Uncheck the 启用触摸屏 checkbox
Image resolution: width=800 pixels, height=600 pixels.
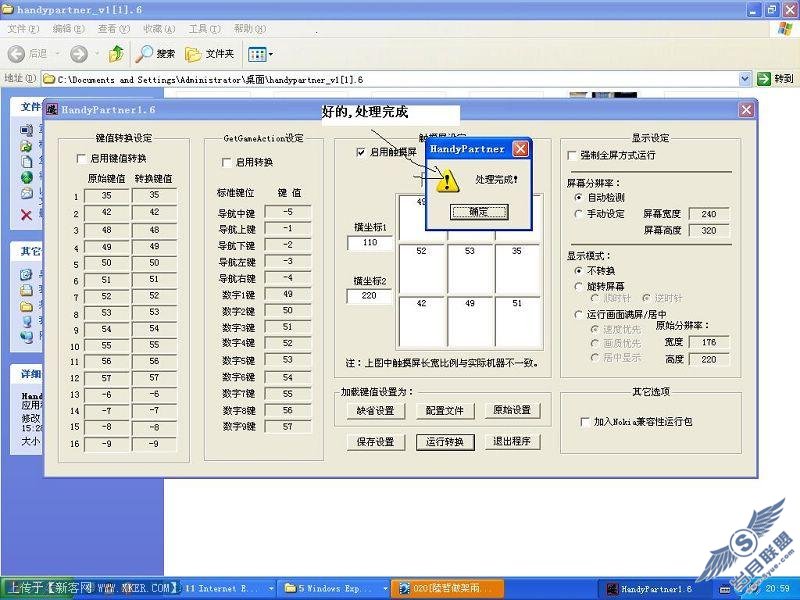pyautogui.click(x=361, y=152)
